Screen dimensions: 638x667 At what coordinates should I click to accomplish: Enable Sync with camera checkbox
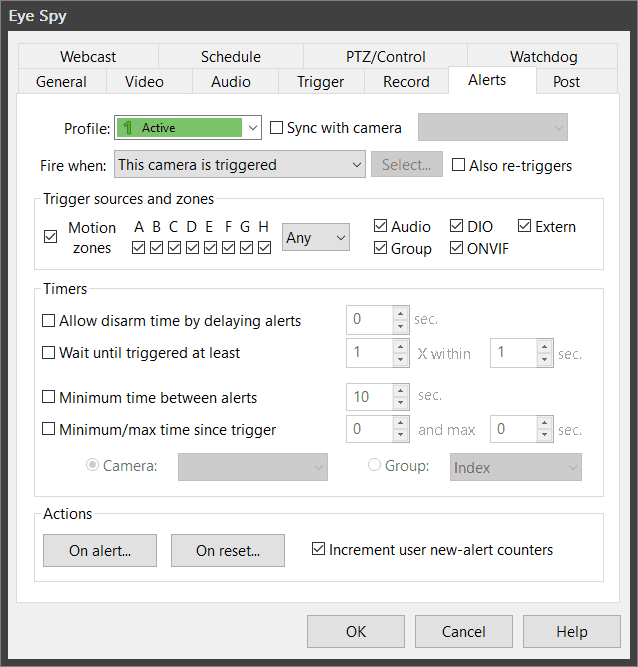point(276,128)
